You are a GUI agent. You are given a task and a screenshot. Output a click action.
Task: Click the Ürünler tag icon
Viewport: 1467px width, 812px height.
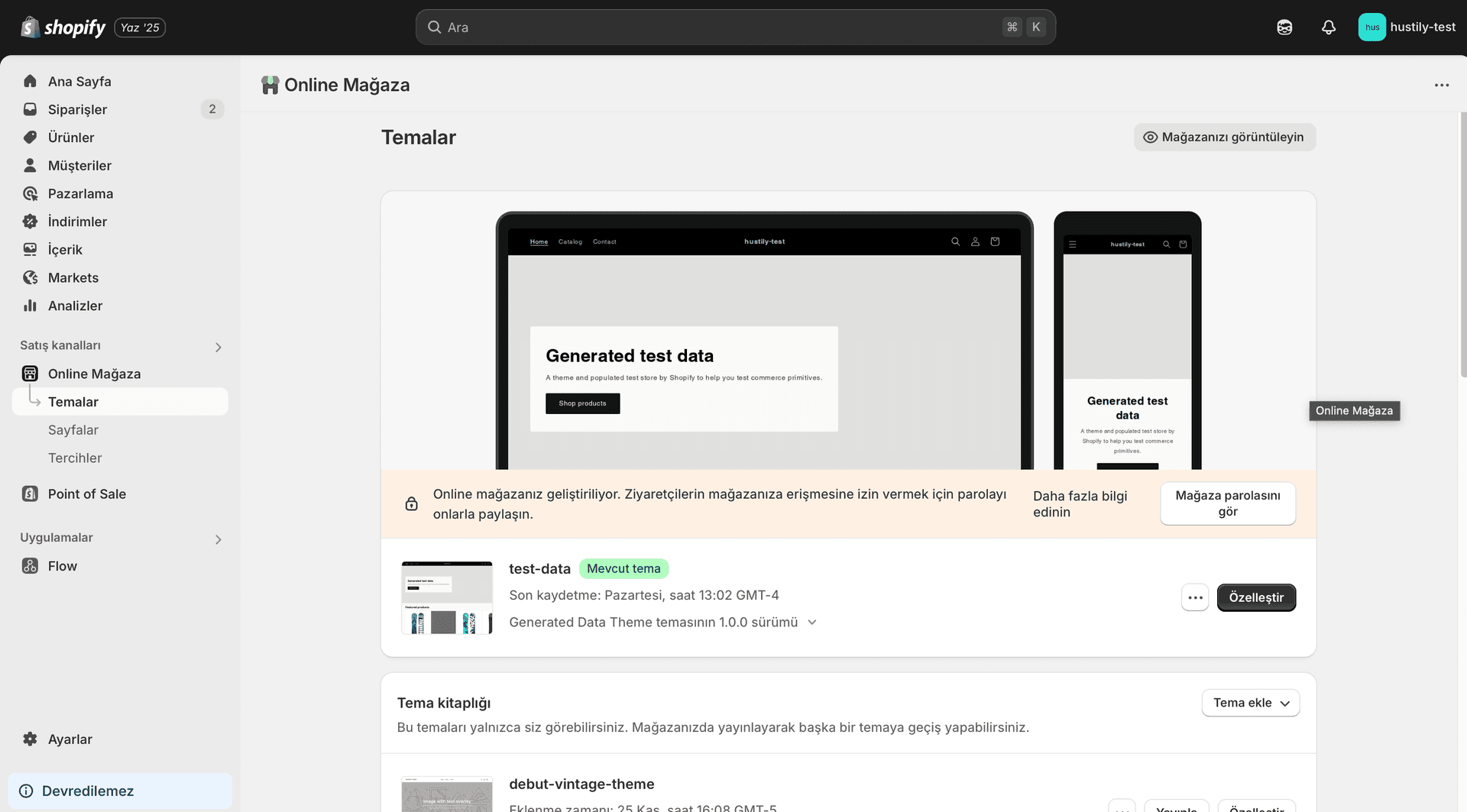(x=30, y=137)
